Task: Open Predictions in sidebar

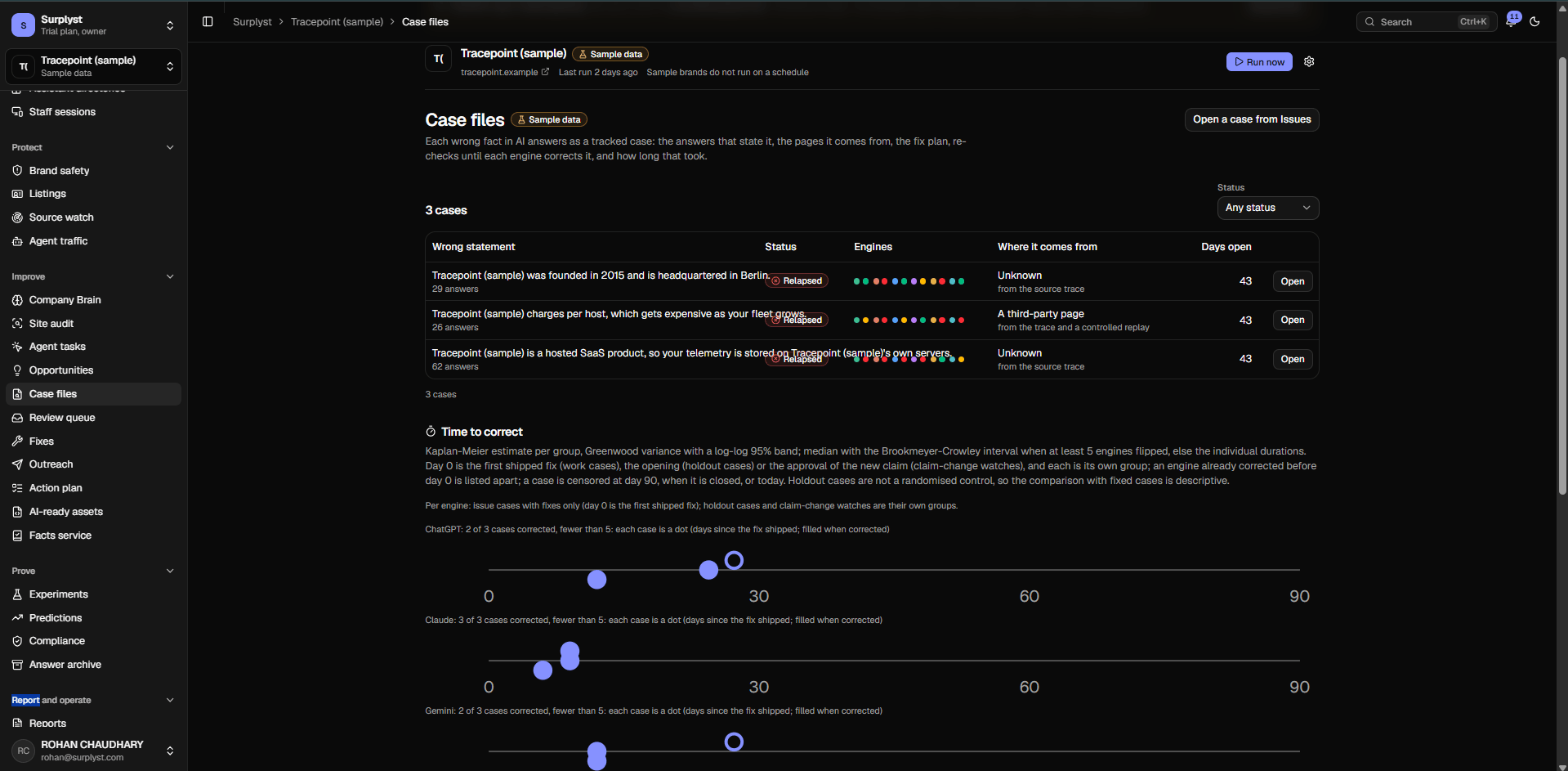Action: [94, 618]
